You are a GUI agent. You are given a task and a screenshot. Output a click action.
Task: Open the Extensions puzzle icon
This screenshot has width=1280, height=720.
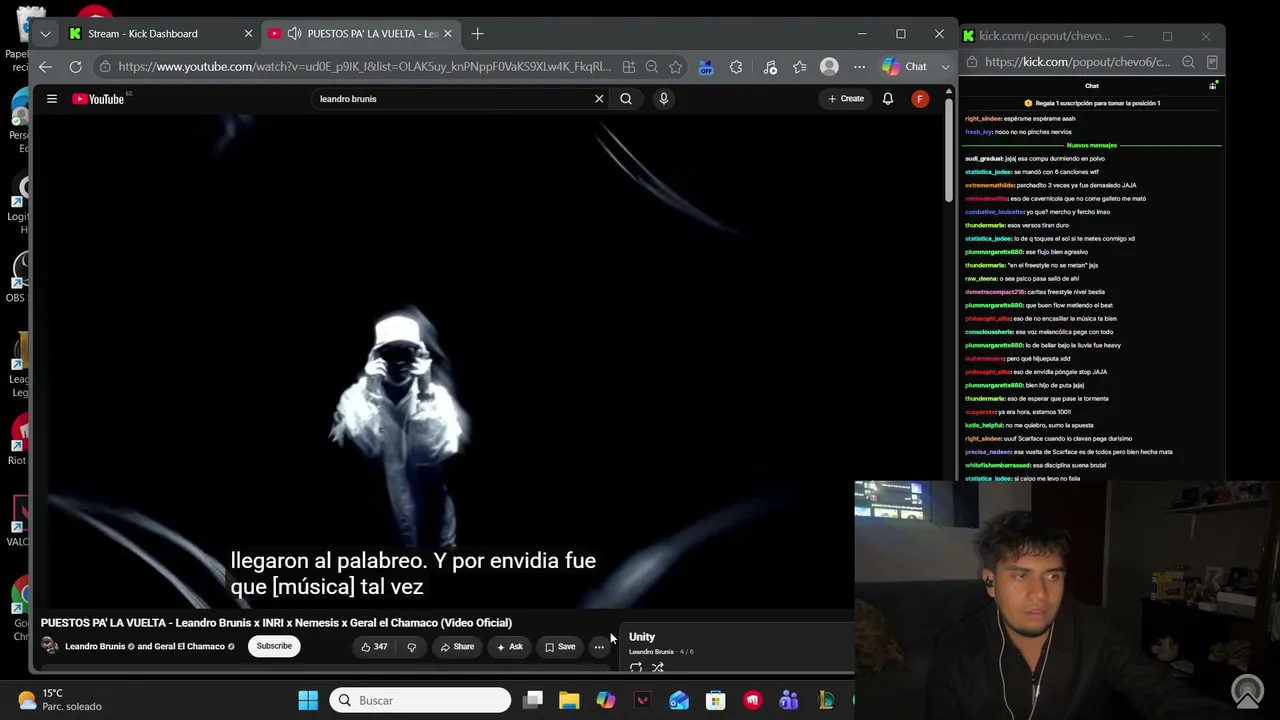coord(737,67)
